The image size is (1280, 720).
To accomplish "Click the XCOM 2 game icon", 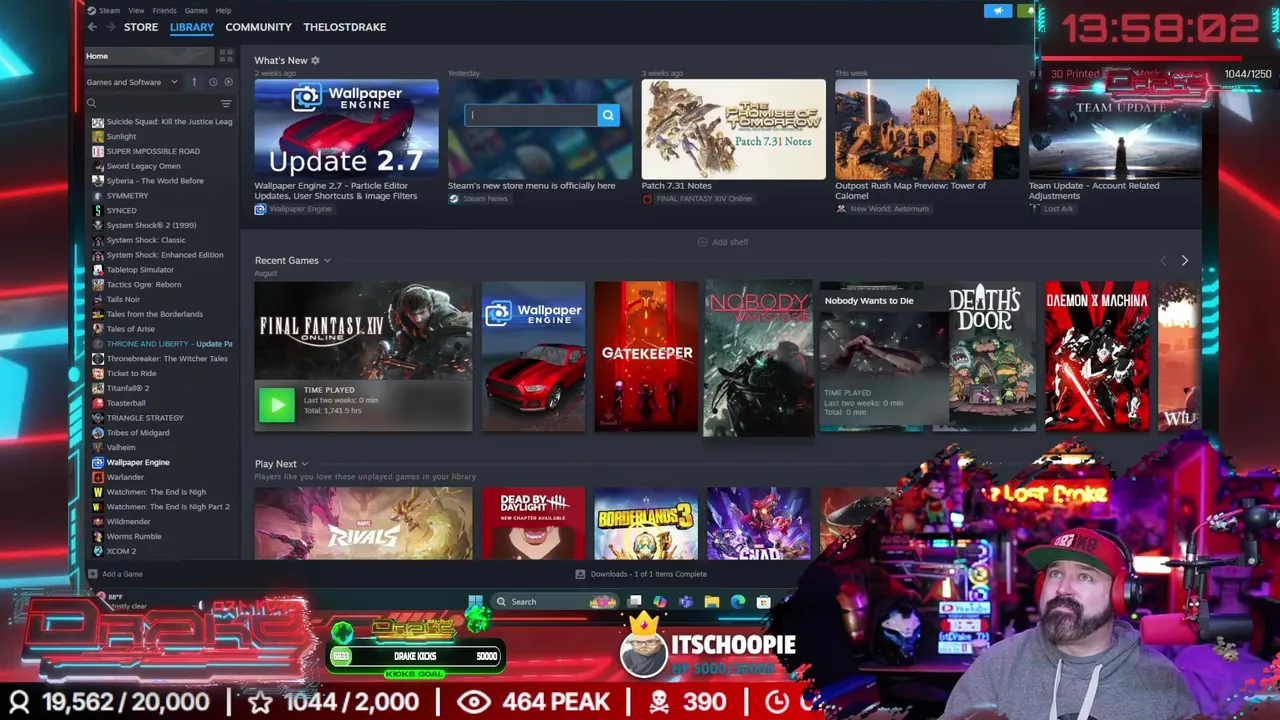I will coord(97,551).
